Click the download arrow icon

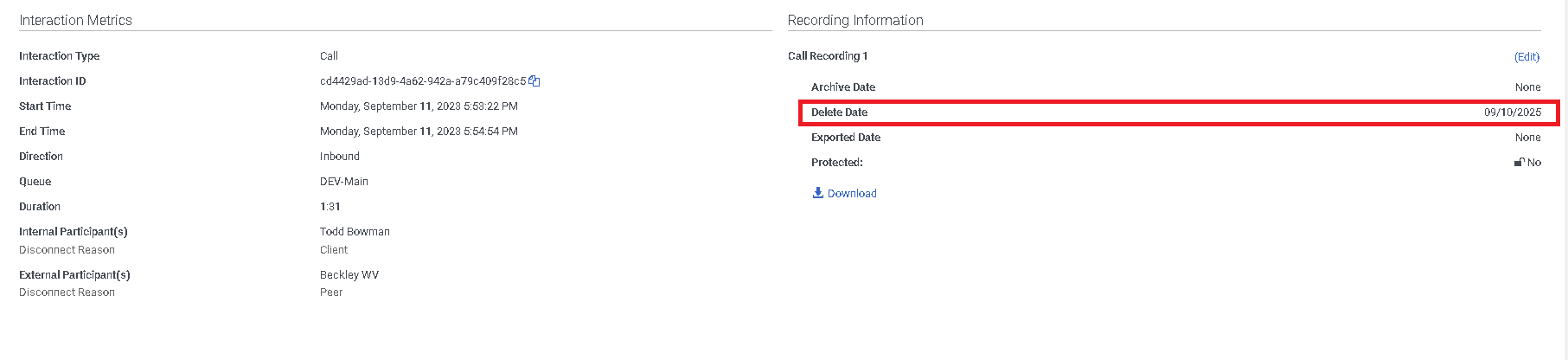(817, 193)
